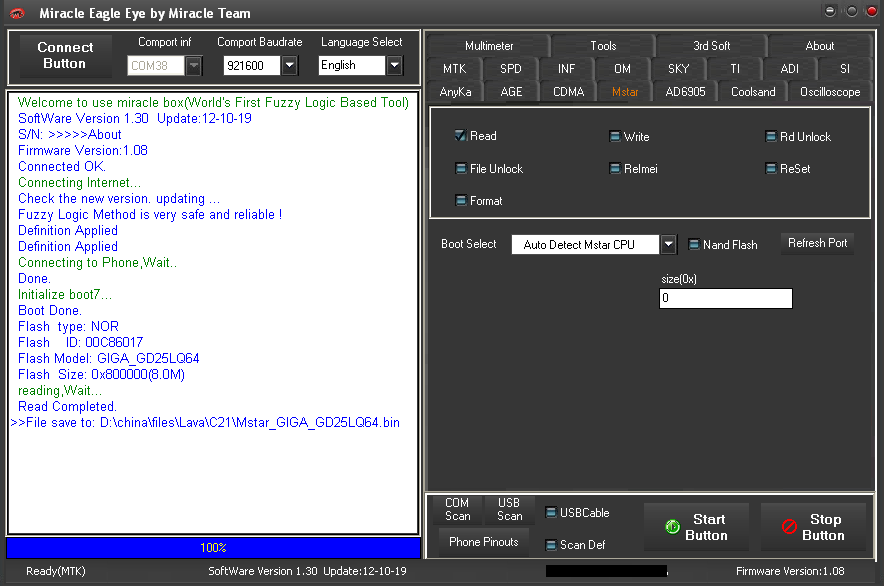Run a USB Scan
The image size is (884, 586).
pos(509,509)
